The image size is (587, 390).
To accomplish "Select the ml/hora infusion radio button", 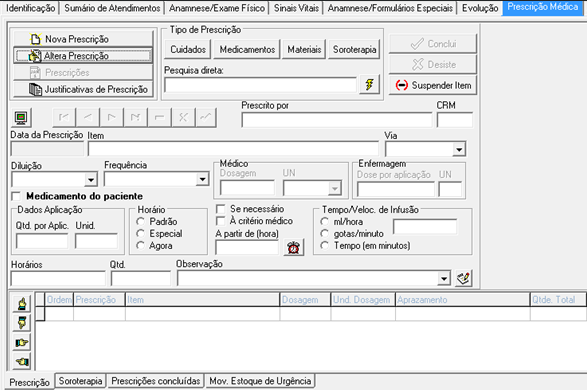I will pyautogui.click(x=325, y=222).
